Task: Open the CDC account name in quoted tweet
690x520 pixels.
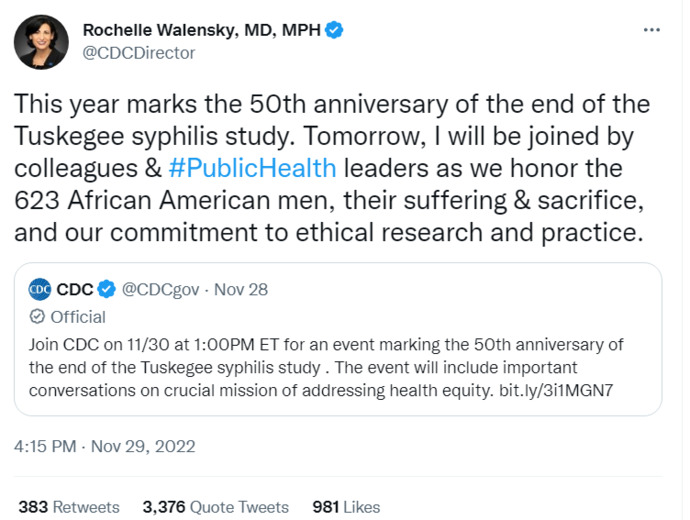Action: (x=74, y=289)
